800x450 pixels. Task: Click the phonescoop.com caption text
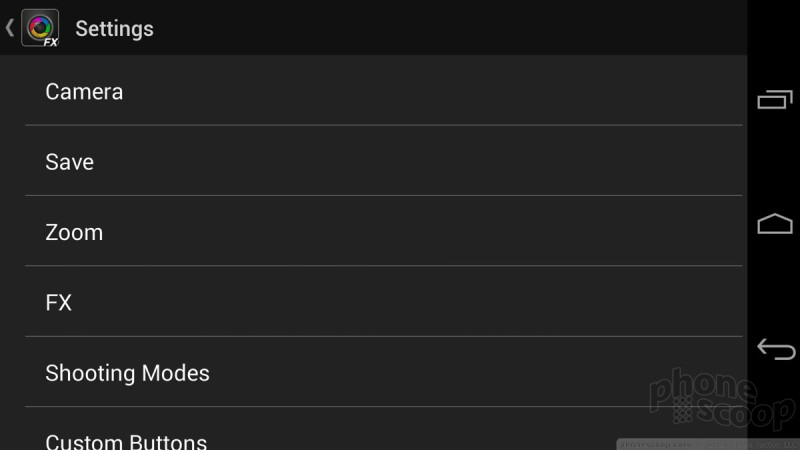(x=656, y=444)
